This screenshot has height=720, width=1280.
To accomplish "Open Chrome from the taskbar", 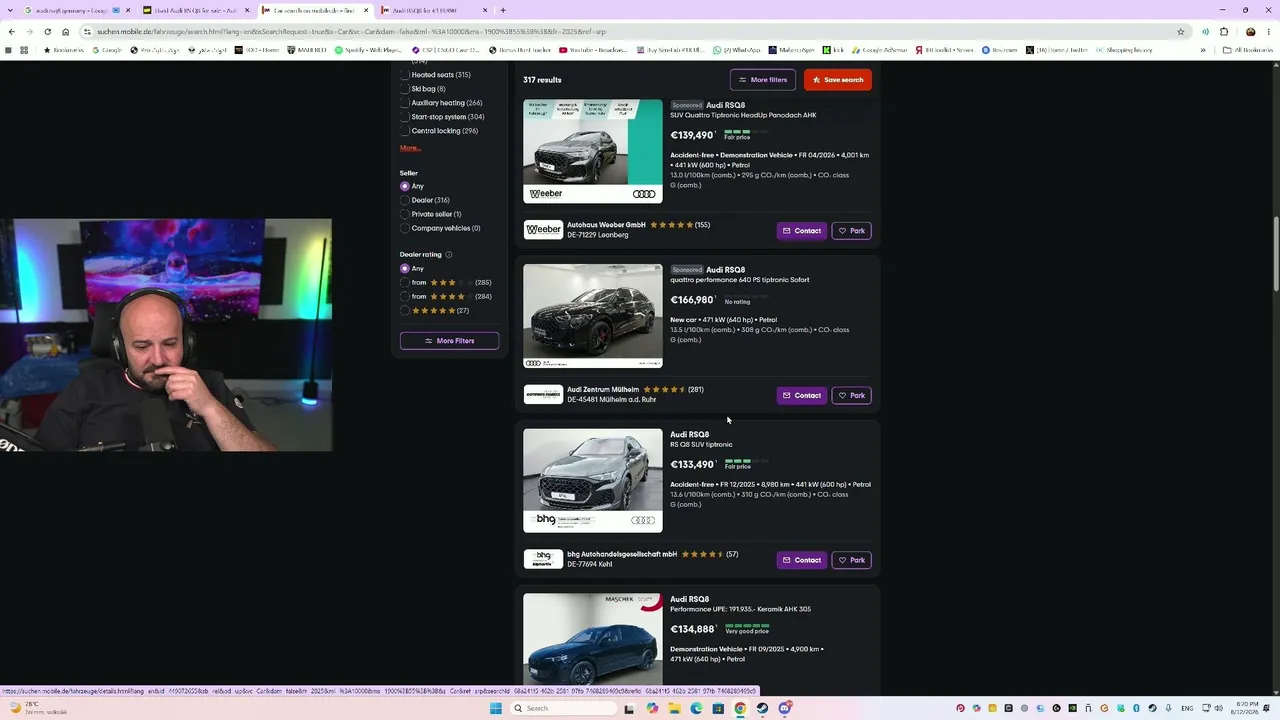I will pyautogui.click(x=740, y=709).
